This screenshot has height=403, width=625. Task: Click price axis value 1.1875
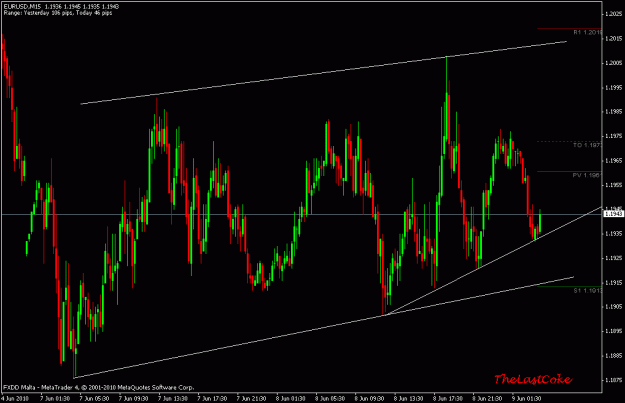[x=613, y=380]
